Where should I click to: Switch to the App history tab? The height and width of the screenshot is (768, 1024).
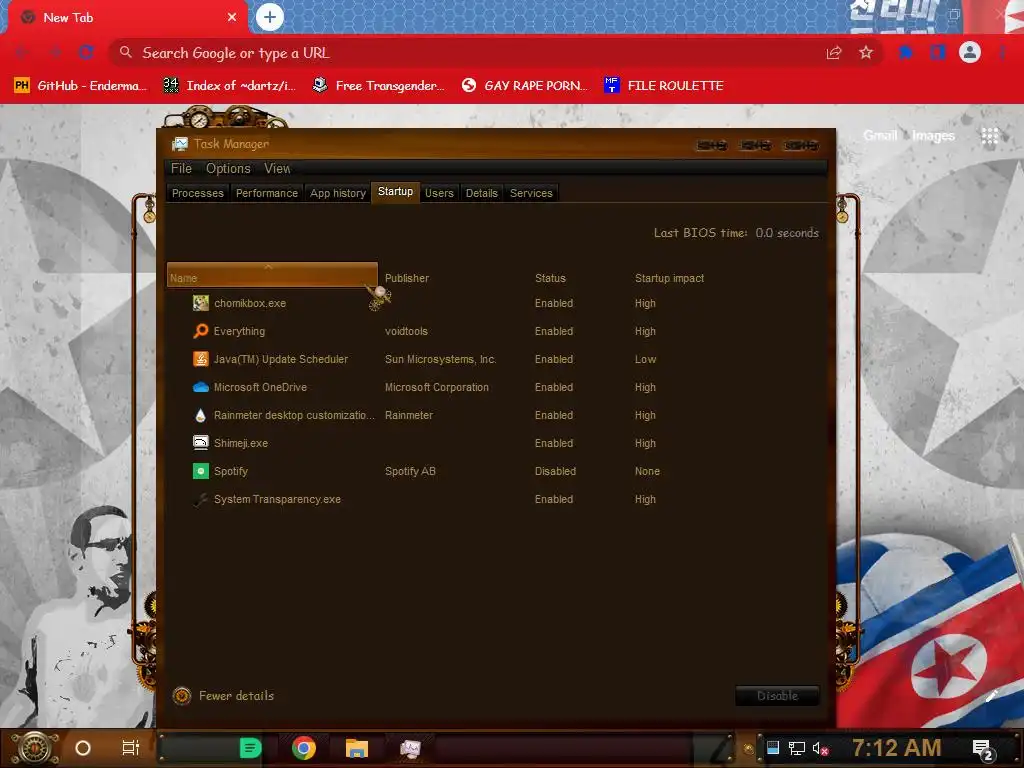coord(338,193)
